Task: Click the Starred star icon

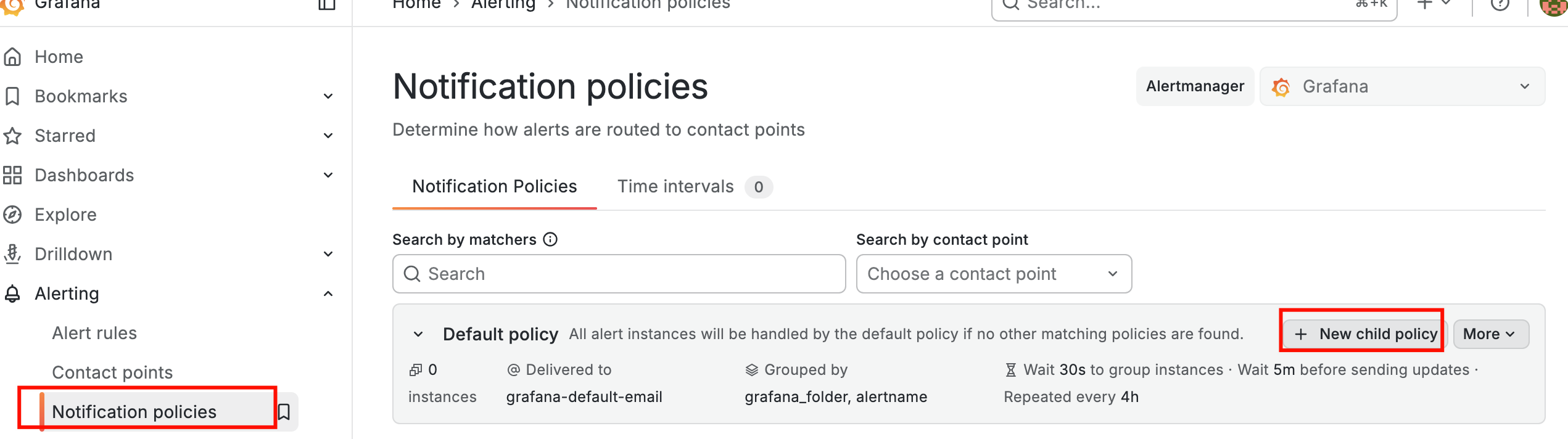Action: point(12,136)
